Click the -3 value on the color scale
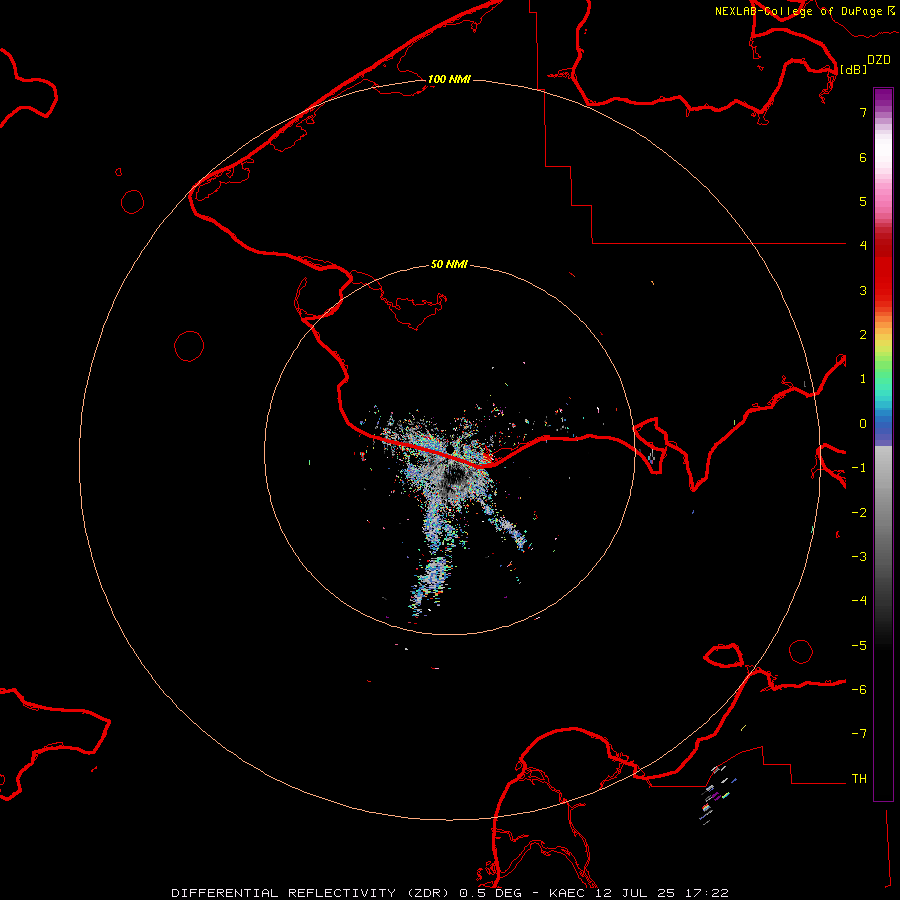 coord(859,557)
